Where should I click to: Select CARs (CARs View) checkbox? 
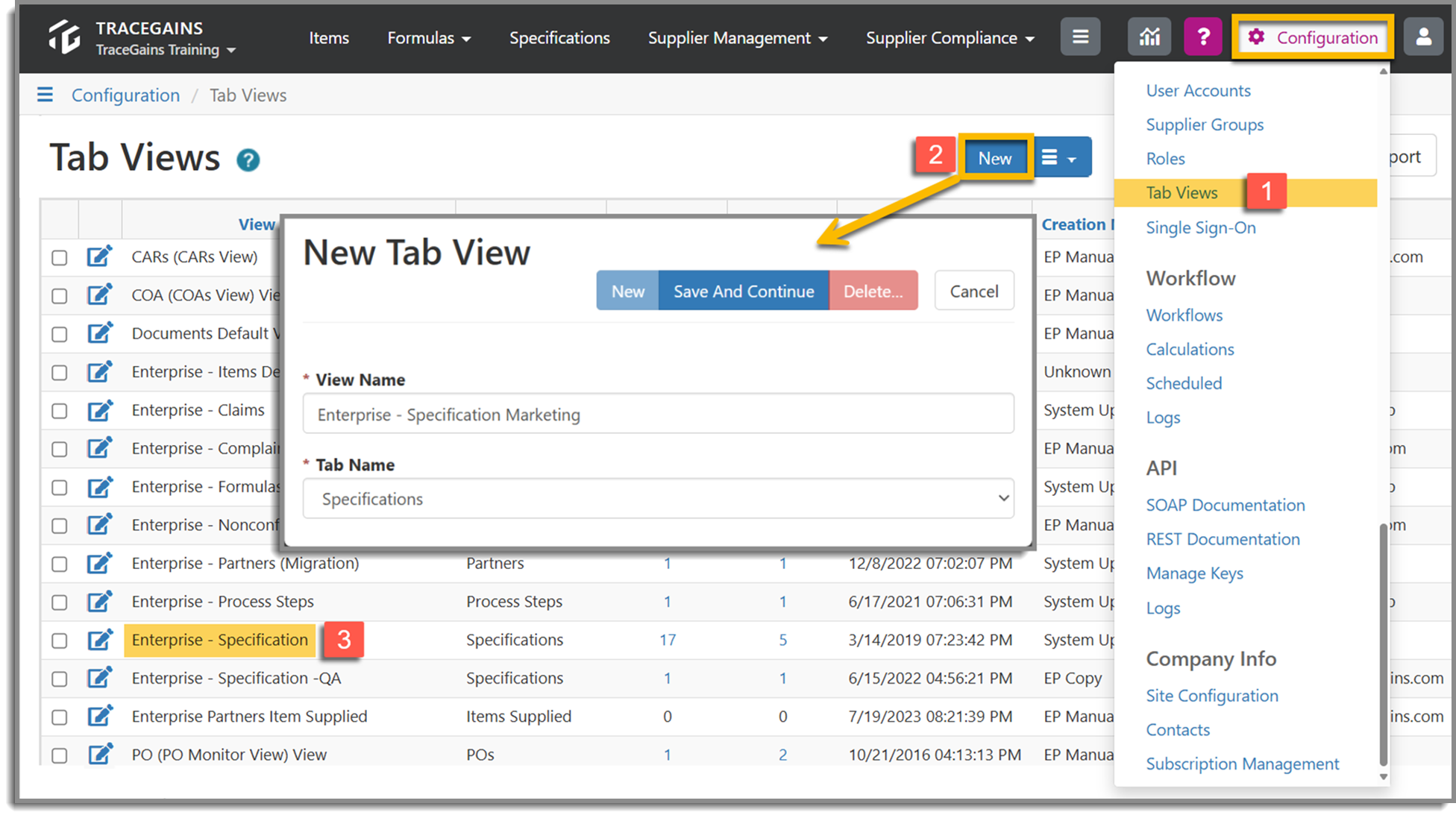[60, 258]
